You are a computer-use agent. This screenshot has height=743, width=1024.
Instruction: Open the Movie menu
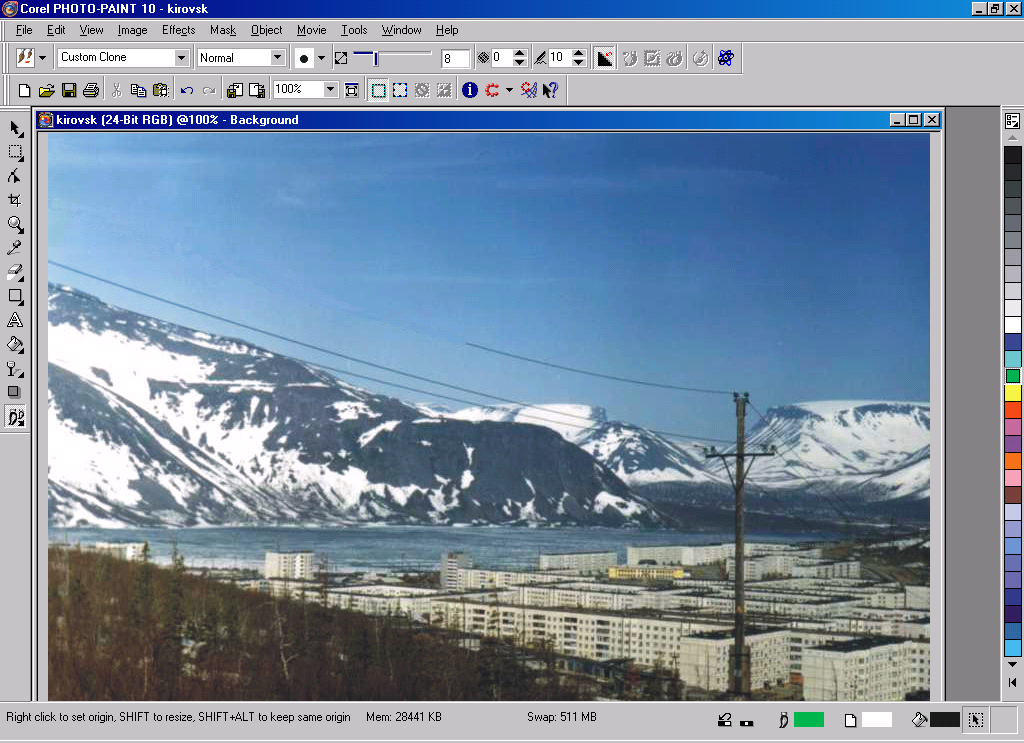click(312, 30)
